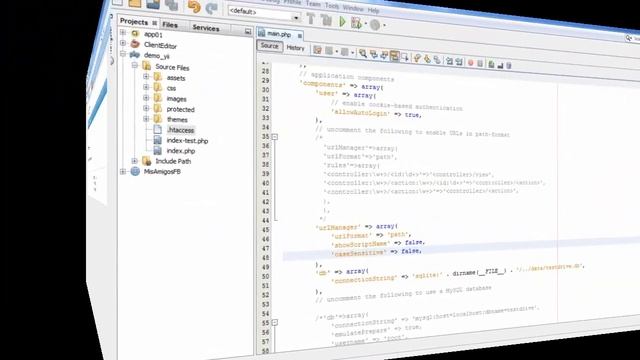Switch editor to History view
The image size is (640, 360).
click(296, 48)
